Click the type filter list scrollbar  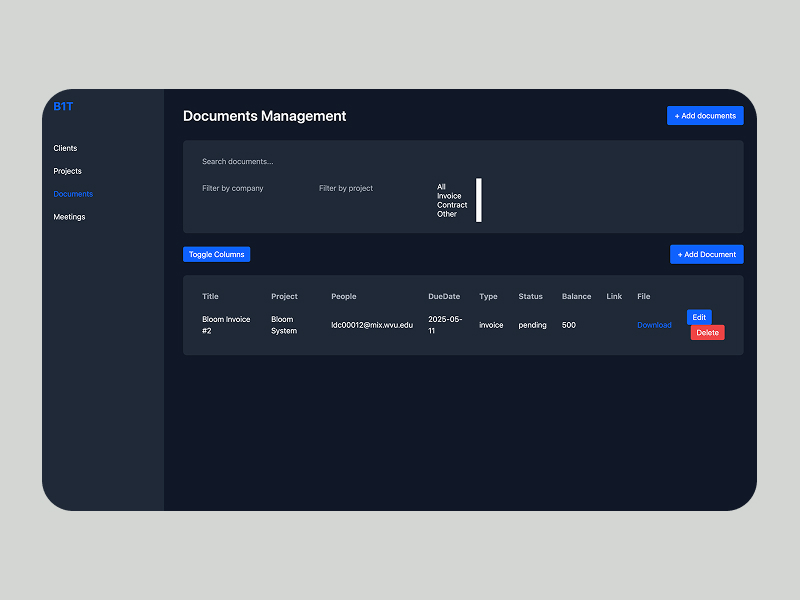(479, 200)
